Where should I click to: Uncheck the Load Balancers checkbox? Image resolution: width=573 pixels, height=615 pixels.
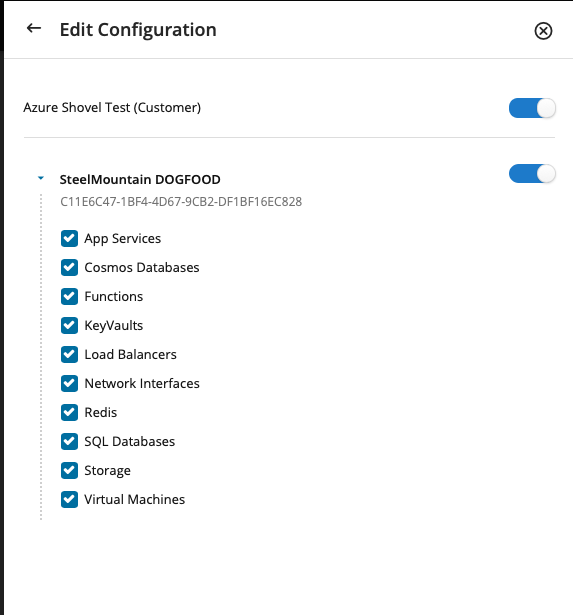69,355
